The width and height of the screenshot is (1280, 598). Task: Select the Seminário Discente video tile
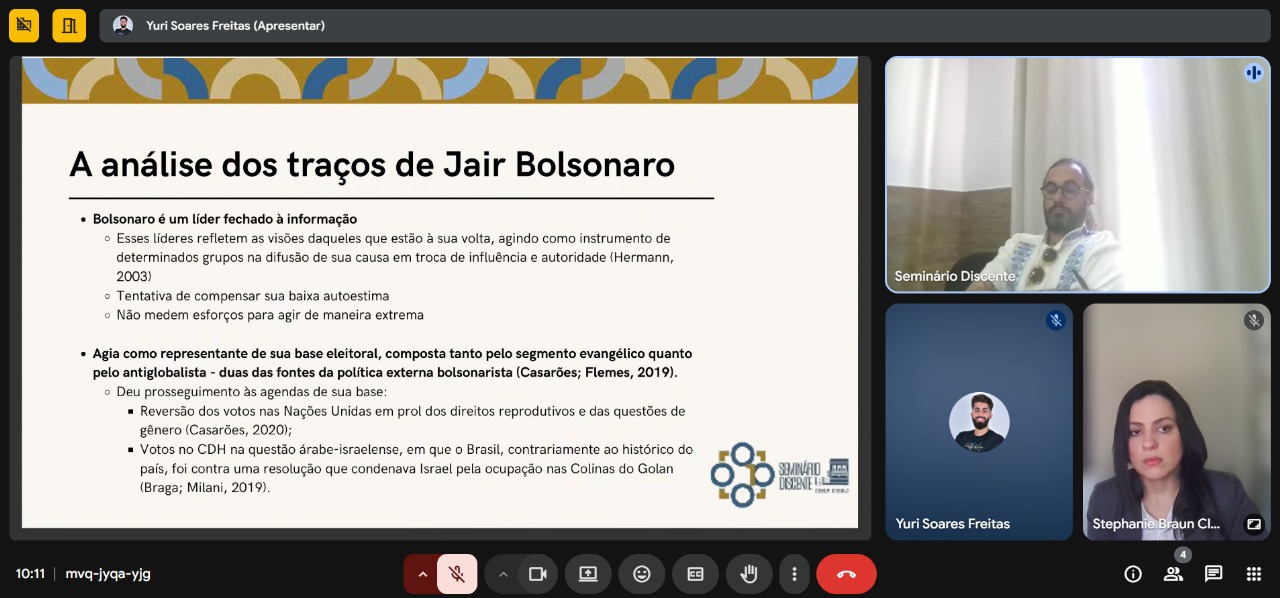[1076, 175]
